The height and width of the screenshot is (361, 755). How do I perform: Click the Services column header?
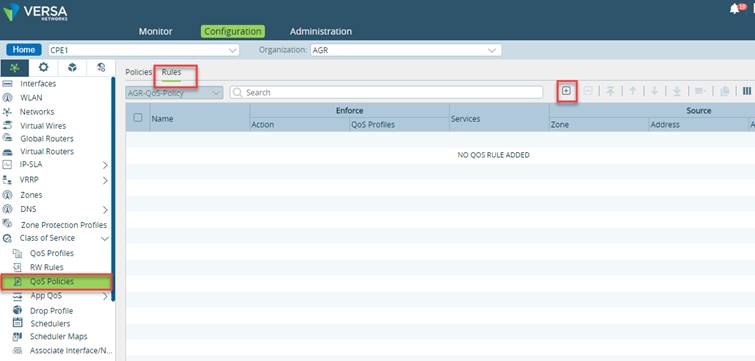point(466,118)
